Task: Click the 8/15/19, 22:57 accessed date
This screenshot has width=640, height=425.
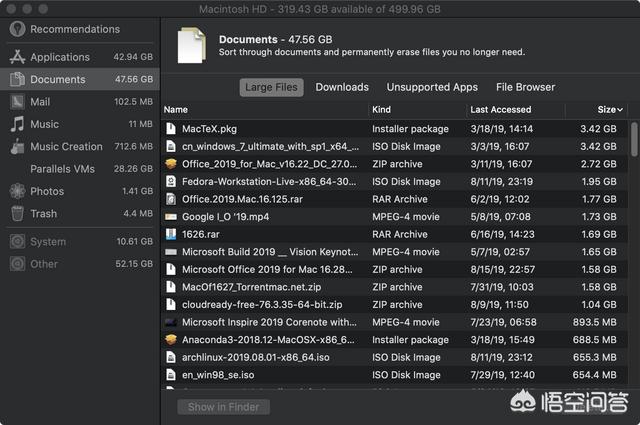Action: pos(502,269)
